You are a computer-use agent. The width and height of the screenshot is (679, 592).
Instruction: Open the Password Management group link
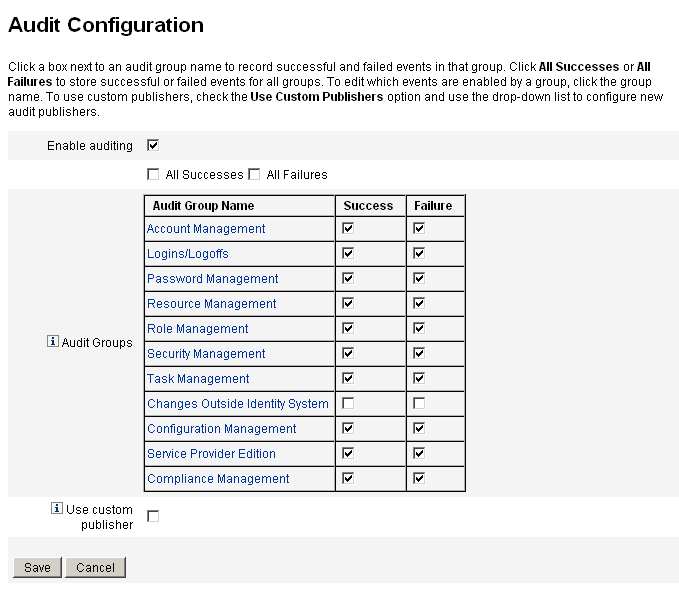212,279
